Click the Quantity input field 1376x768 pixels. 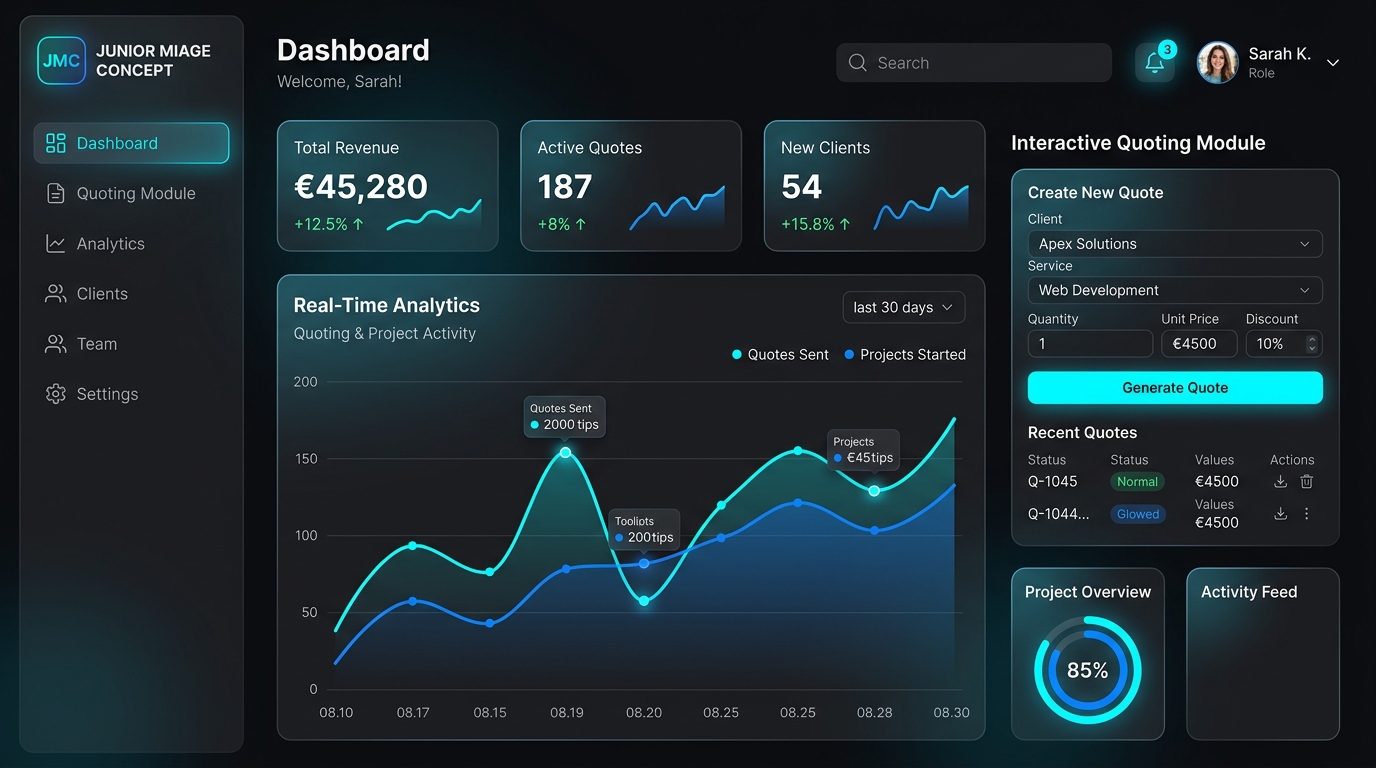(x=1090, y=344)
